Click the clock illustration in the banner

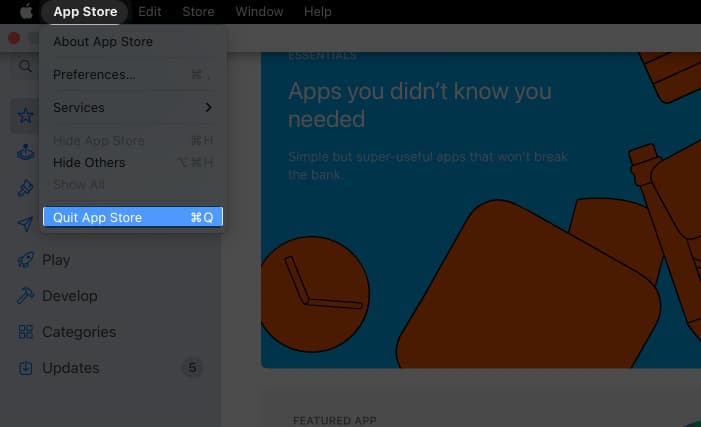click(x=315, y=294)
